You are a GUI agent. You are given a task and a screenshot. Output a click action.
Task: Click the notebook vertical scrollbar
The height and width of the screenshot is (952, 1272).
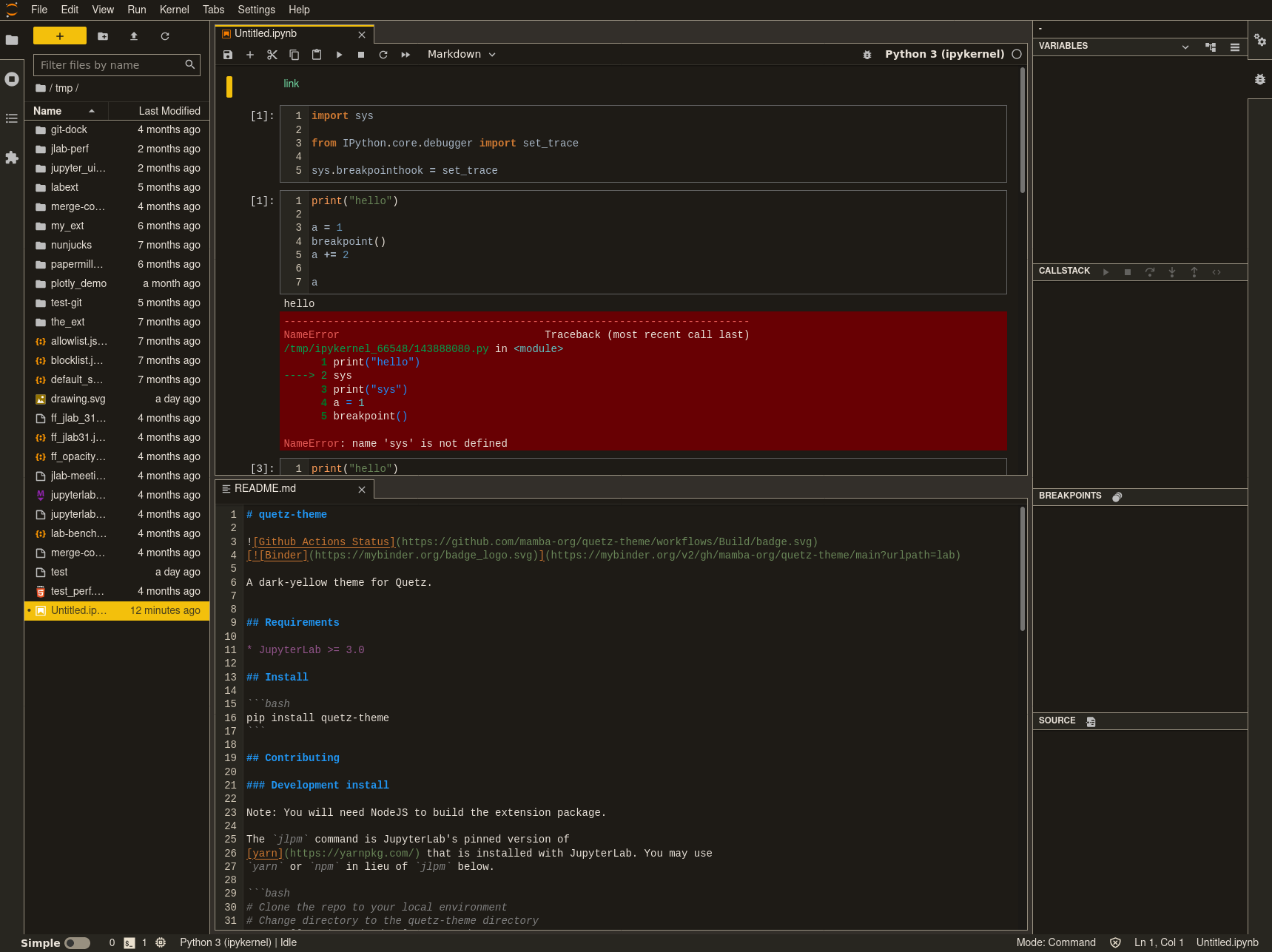click(x=1023, y=132)
